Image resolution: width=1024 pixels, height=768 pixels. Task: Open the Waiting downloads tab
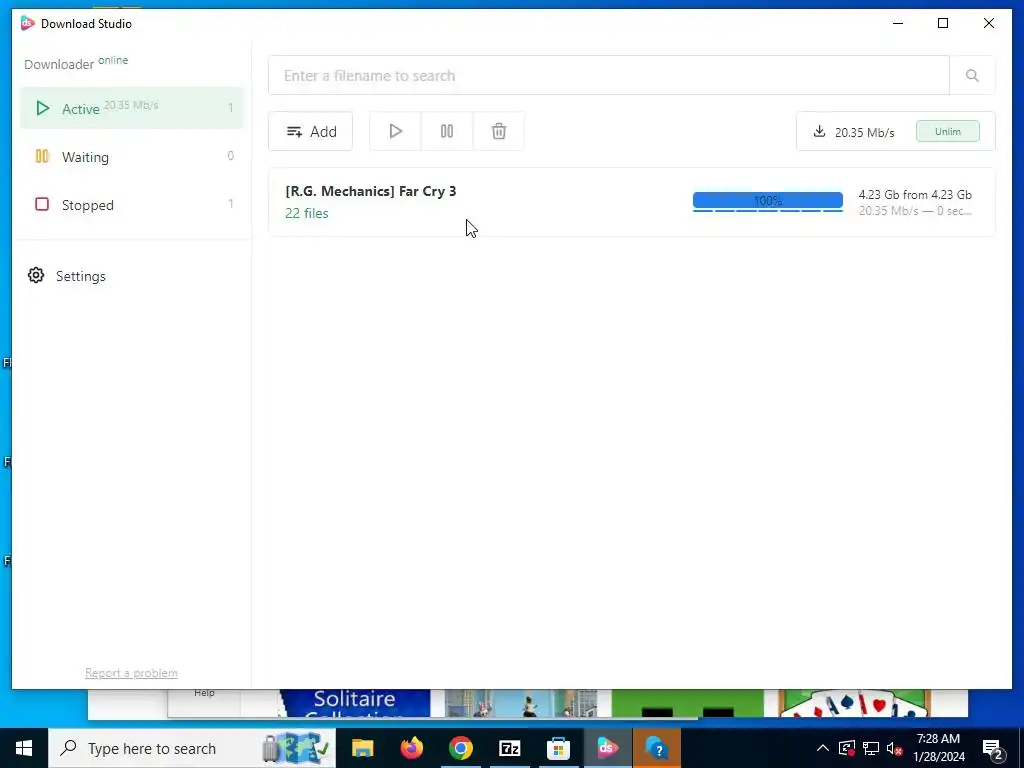(x=132, y=157)
